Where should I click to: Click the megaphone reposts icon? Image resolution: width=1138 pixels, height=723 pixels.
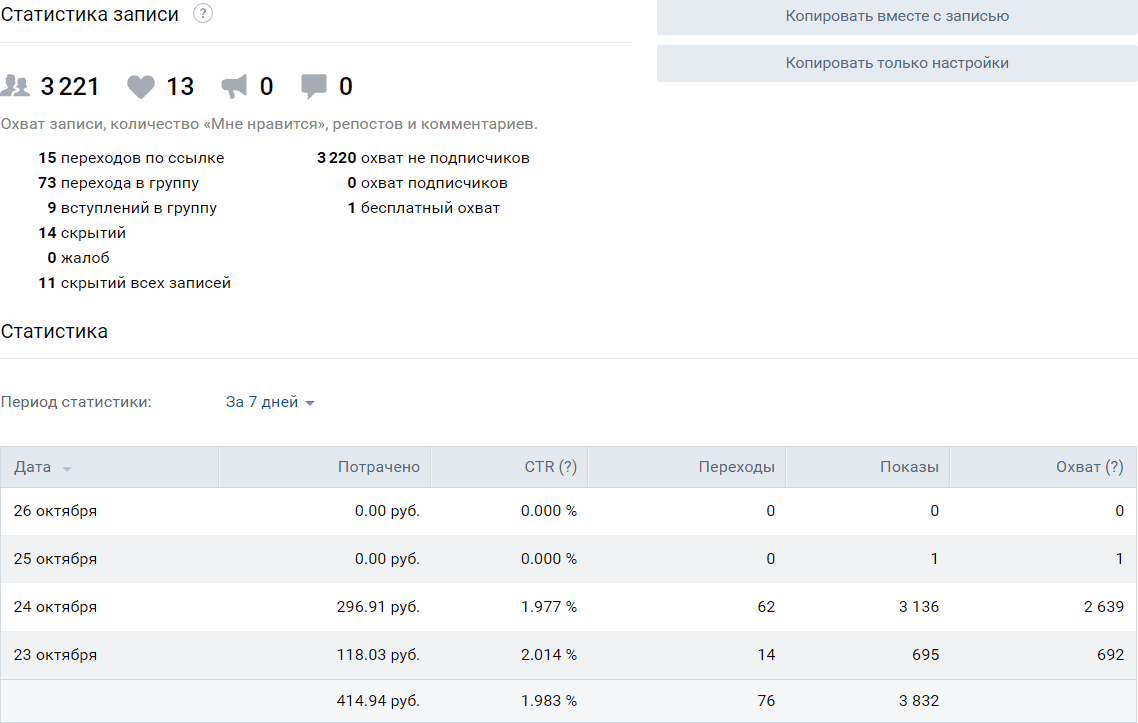click(233, 87)
